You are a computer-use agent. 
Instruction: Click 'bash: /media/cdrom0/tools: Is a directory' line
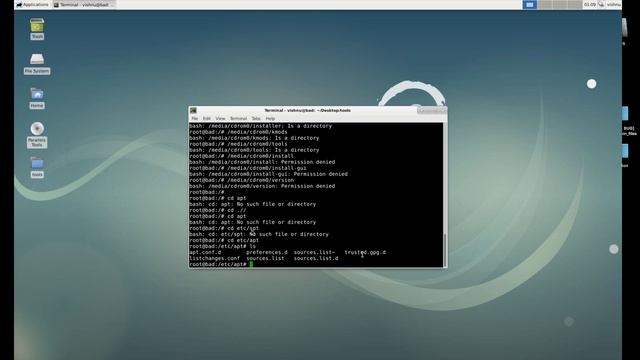(254, 150)
